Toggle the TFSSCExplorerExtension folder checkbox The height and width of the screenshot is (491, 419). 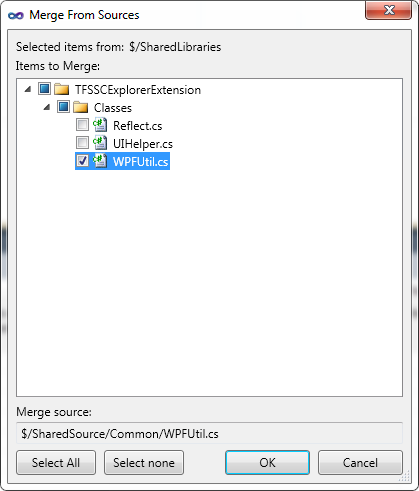(44, 89)
